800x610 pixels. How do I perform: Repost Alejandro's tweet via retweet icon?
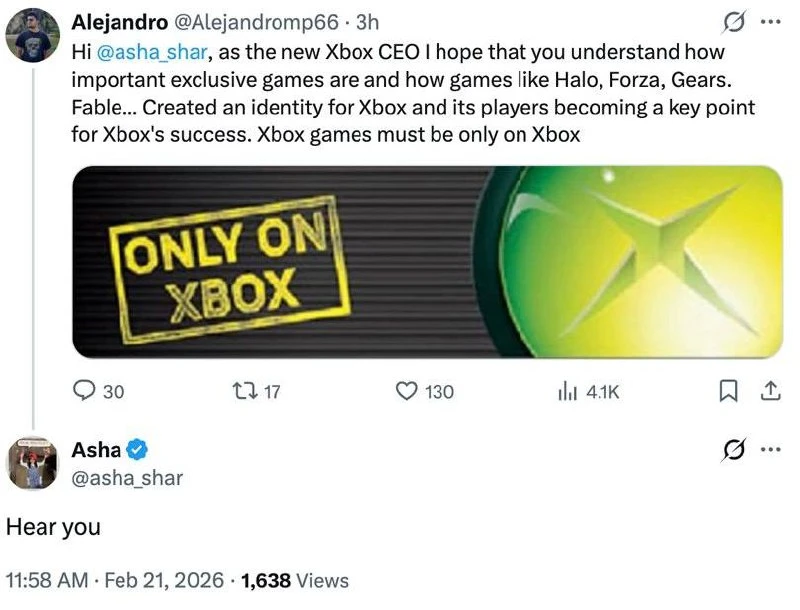pyautogui.click(x=244, y=392)
